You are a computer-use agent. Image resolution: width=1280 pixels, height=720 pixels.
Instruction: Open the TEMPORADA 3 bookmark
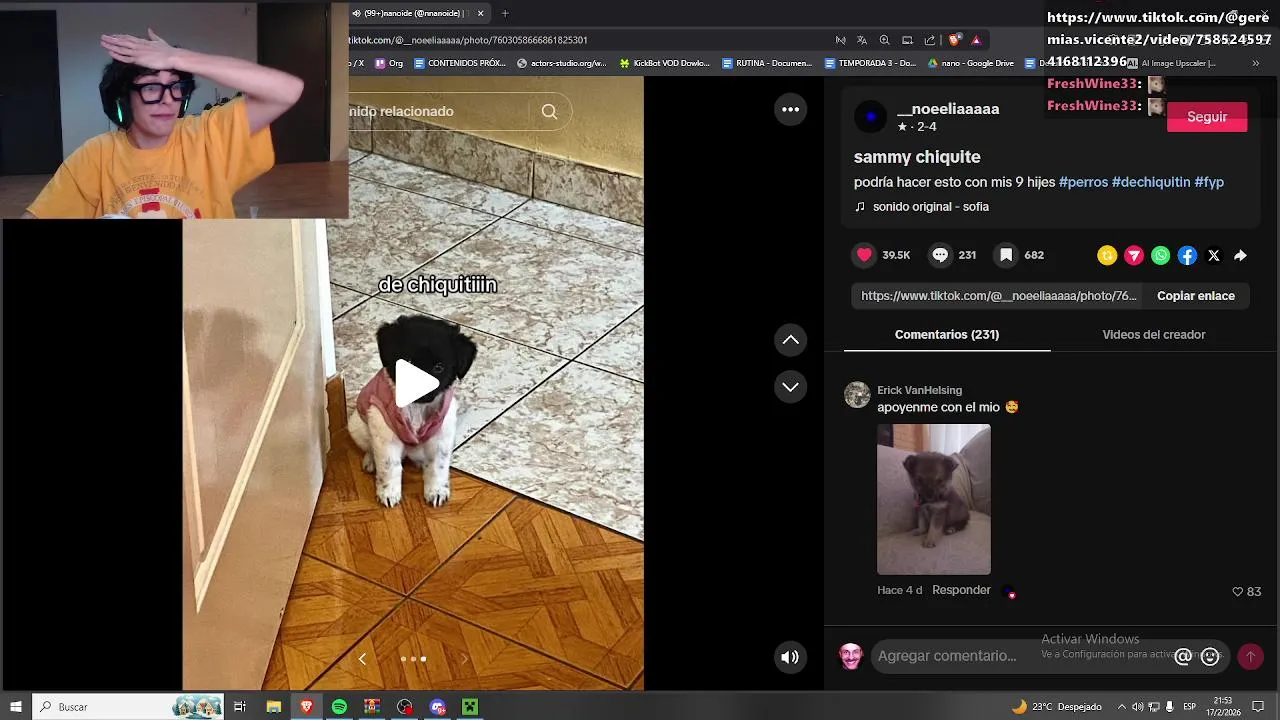click(870, 63)
